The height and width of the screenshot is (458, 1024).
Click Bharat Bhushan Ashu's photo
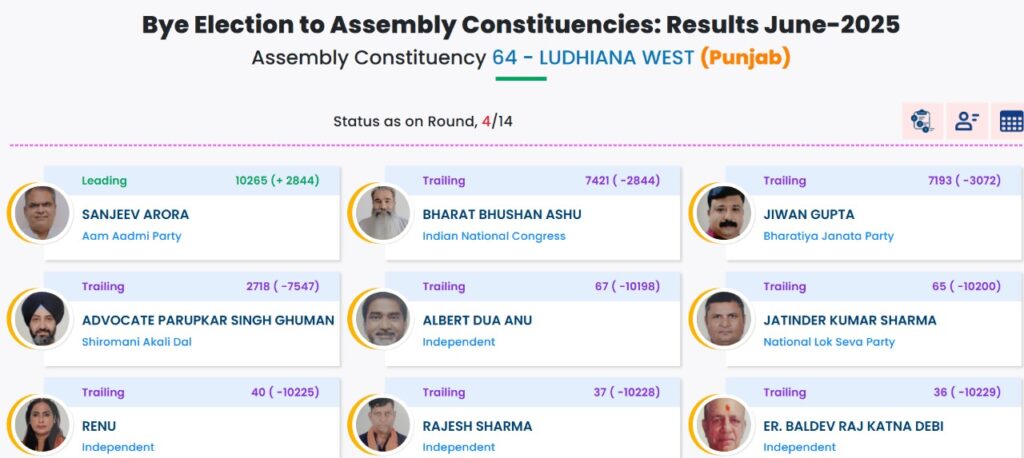[383, 213]
